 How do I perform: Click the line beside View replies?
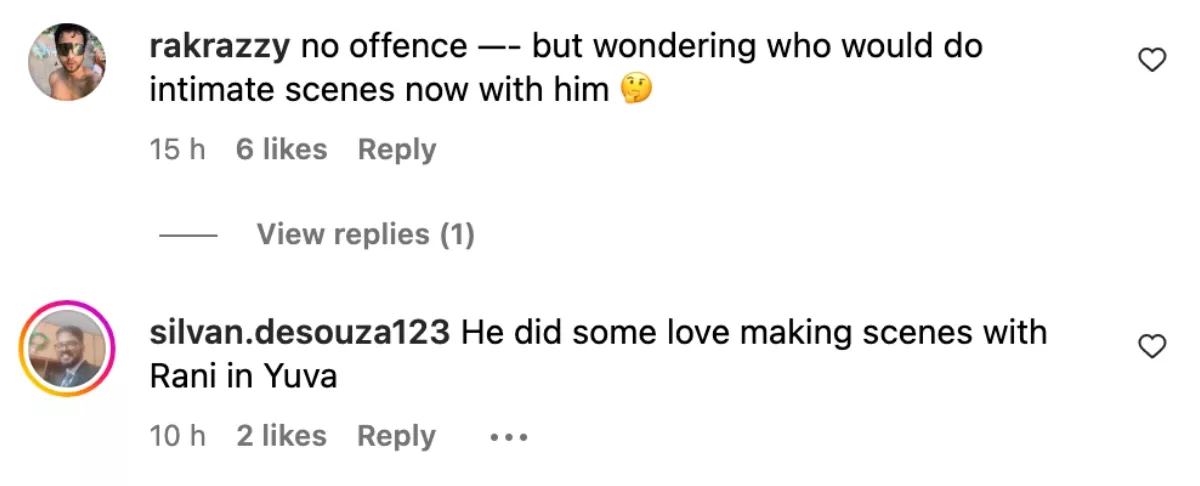(189, 236)
